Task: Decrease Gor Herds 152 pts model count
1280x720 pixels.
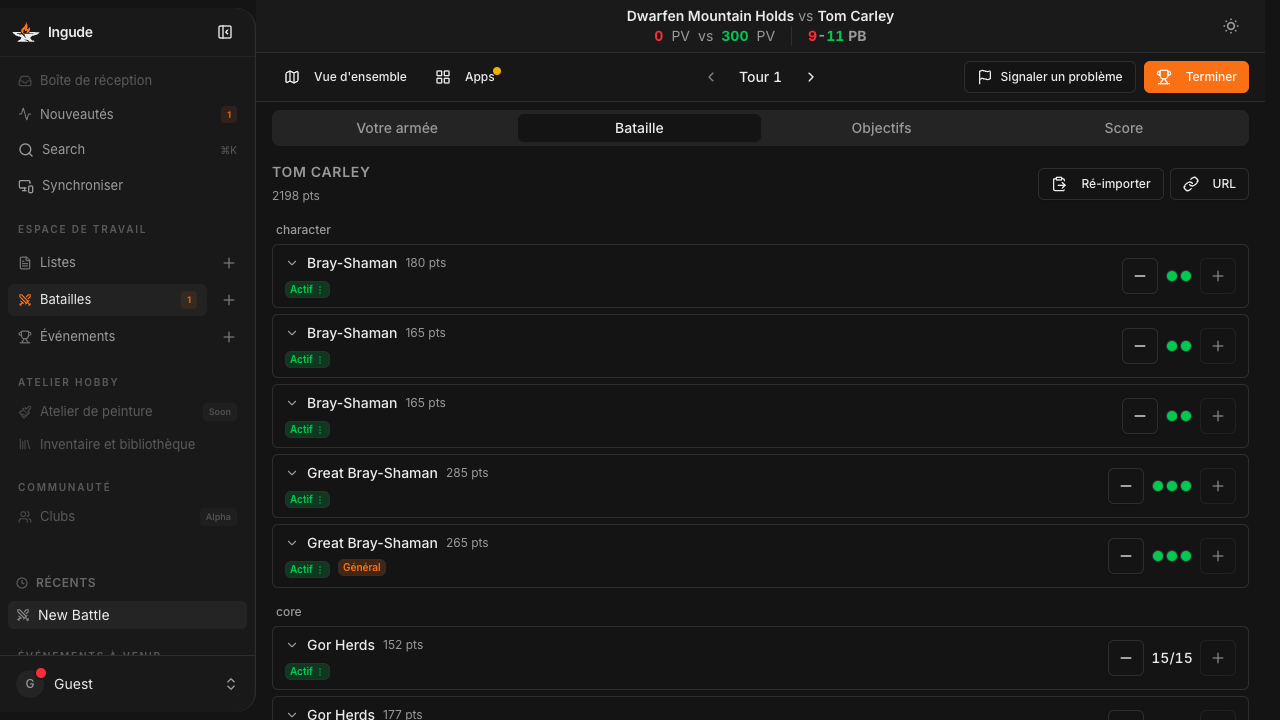Action: pyautogui.click(x=1126, y=658)
